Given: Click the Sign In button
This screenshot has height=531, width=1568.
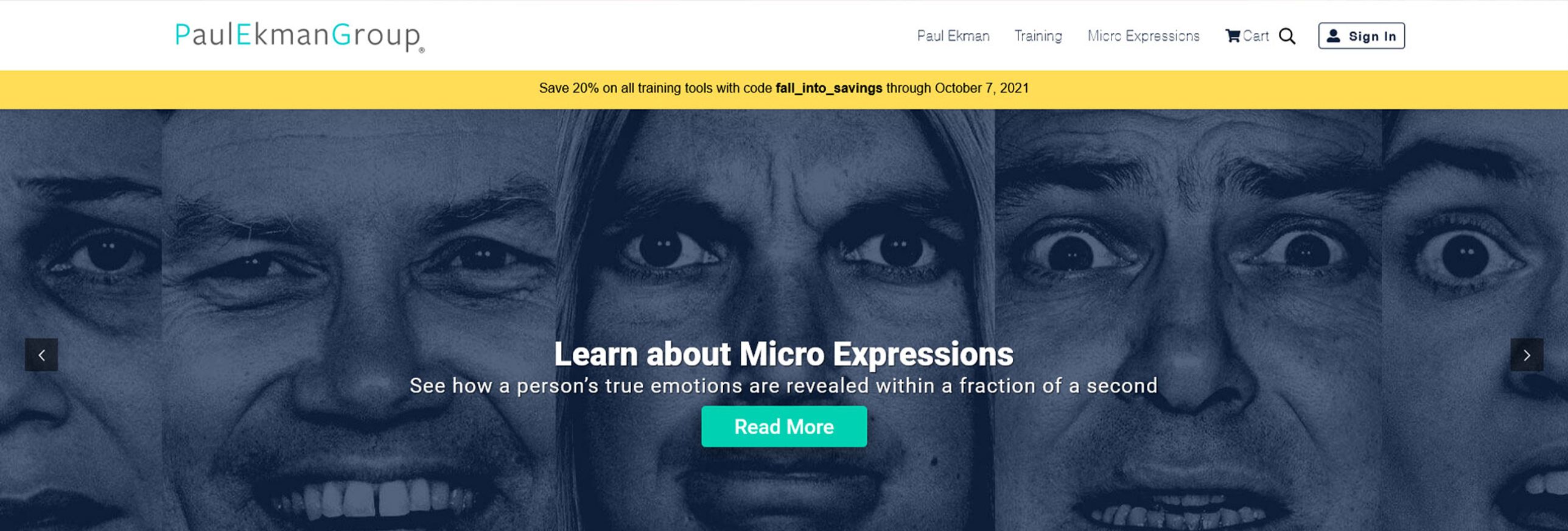Looking at the screenshot, I should coord(1361,36).
